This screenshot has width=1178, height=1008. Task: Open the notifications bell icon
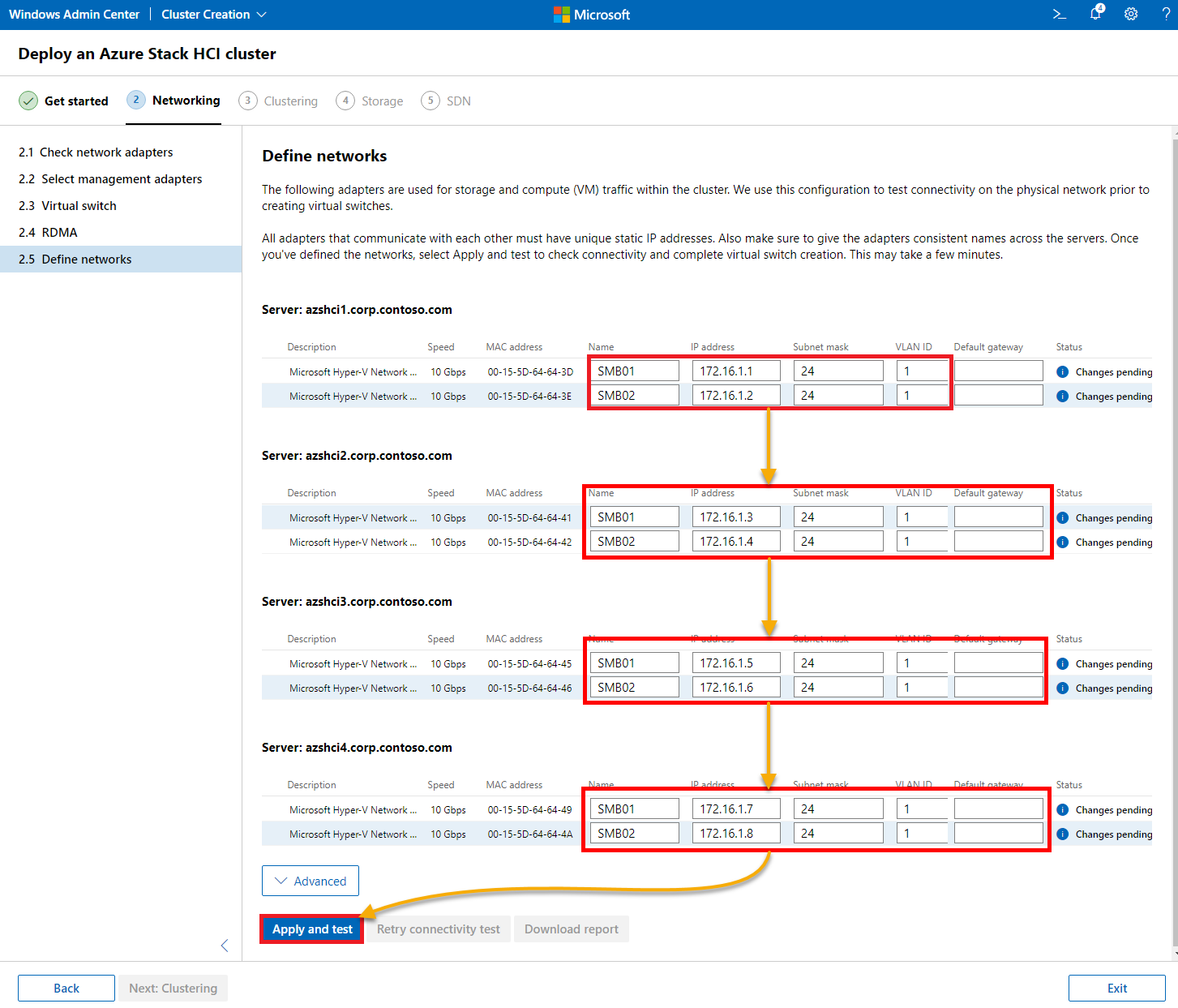[1096, 13]
